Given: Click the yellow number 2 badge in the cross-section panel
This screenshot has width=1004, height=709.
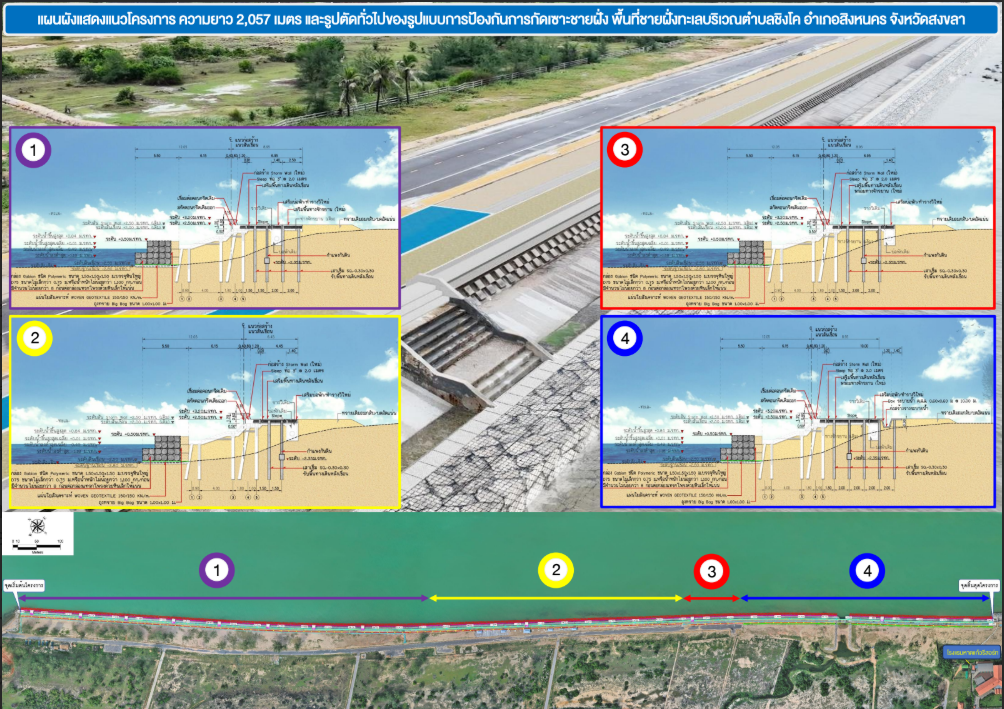Looking at the screenshot, I should (36, 340).
